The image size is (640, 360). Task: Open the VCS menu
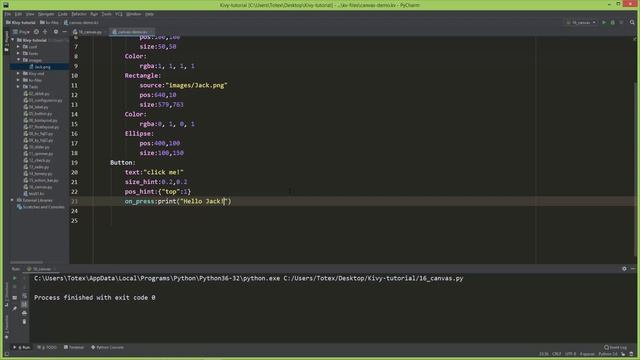119,14
